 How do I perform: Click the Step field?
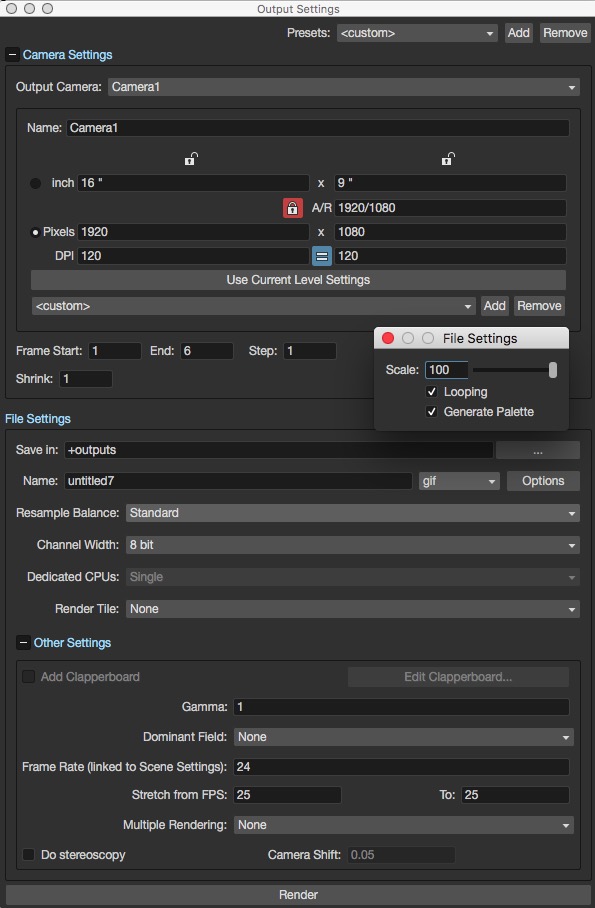pyautogui.click(x=310, y=351)
